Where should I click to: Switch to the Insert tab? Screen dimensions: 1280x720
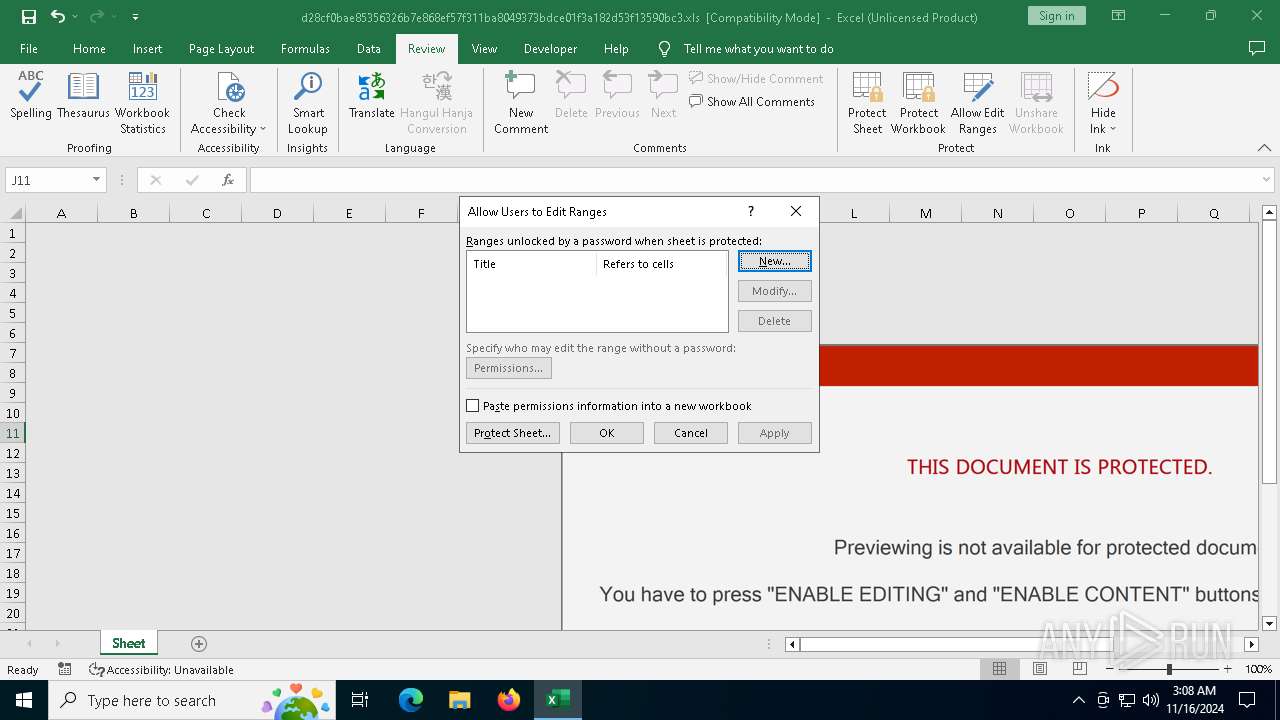click(x=147, y=49)
